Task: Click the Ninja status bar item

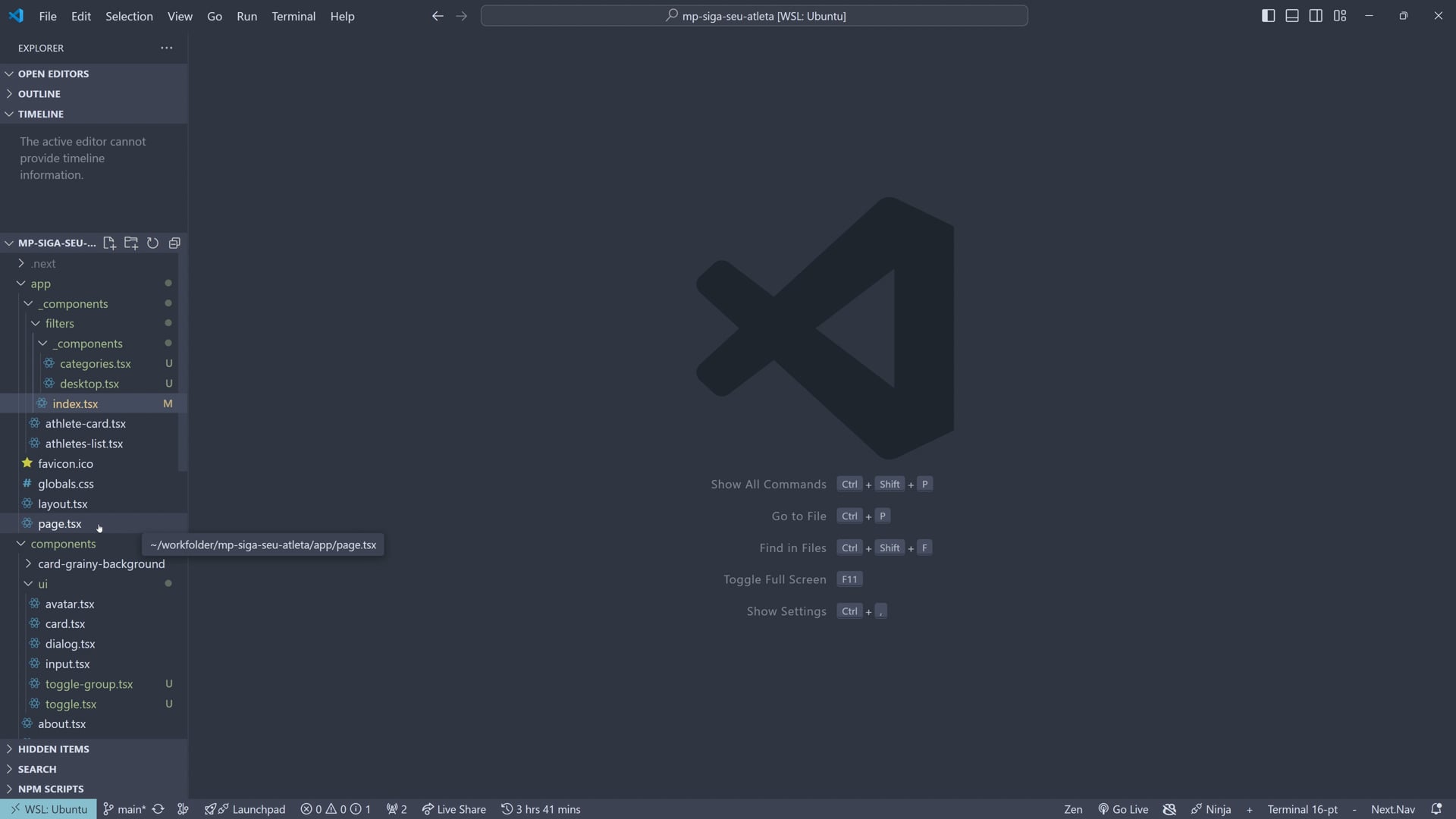Action: click(x=1210, y=809)
